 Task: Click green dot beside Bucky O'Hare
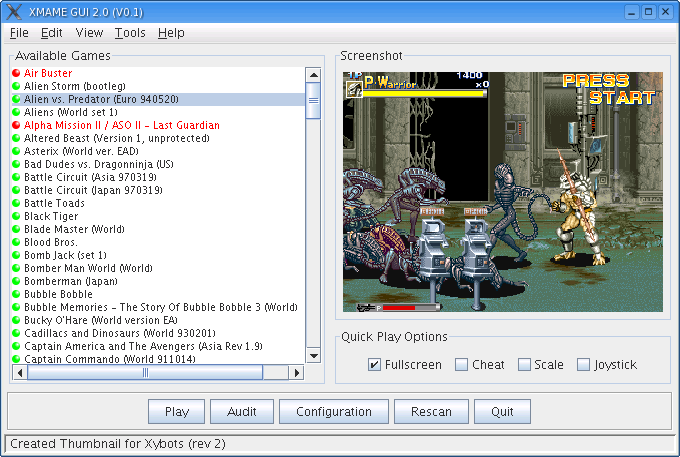16,320
